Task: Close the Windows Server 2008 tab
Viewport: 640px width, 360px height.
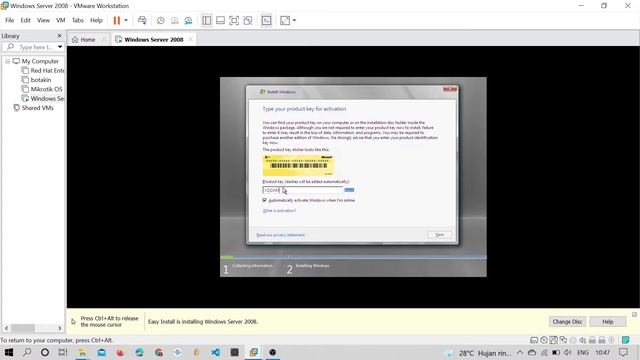Action: click(190, 39)
